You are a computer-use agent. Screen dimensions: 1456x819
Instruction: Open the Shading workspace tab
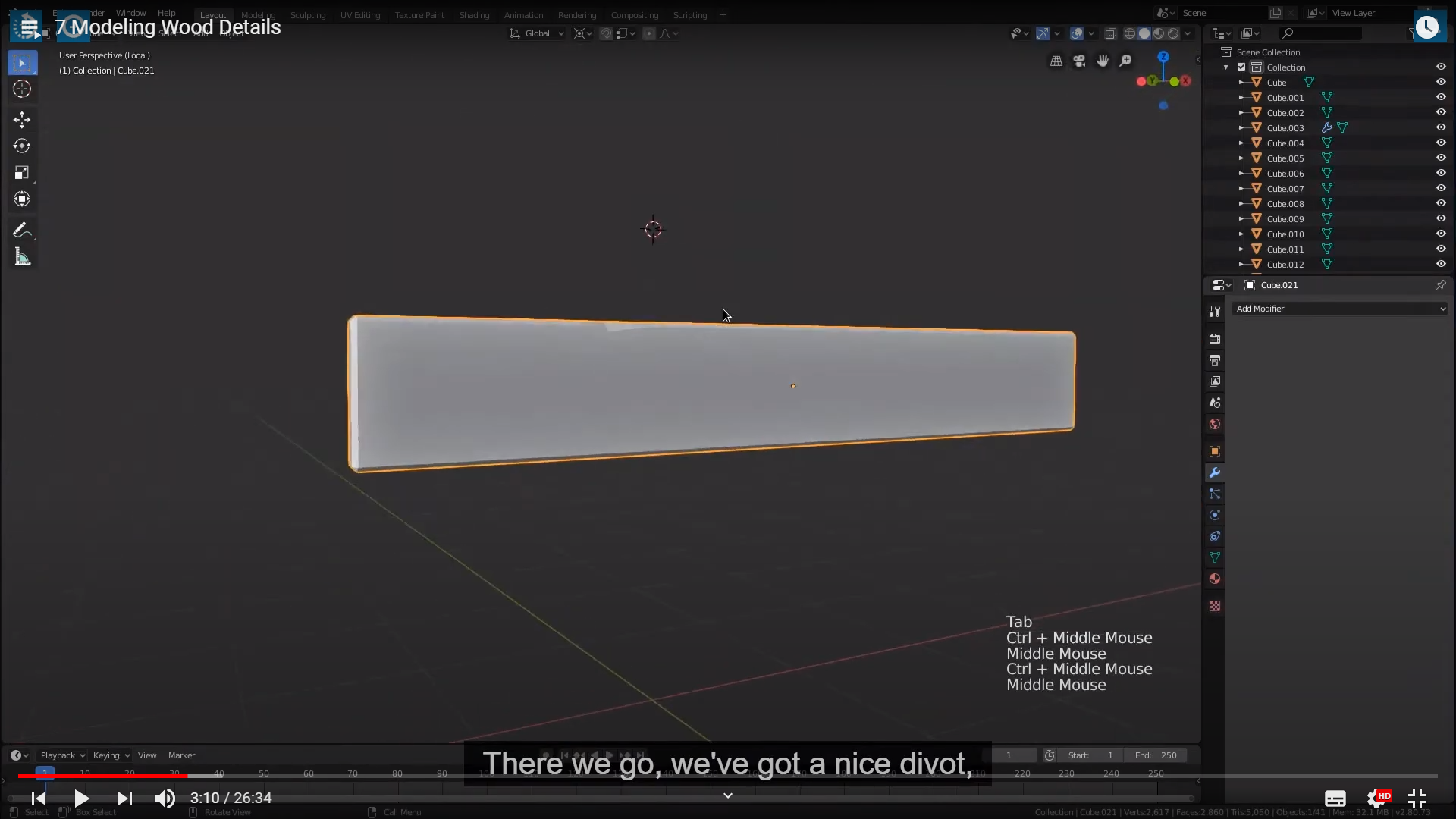(x=474, y=15)
